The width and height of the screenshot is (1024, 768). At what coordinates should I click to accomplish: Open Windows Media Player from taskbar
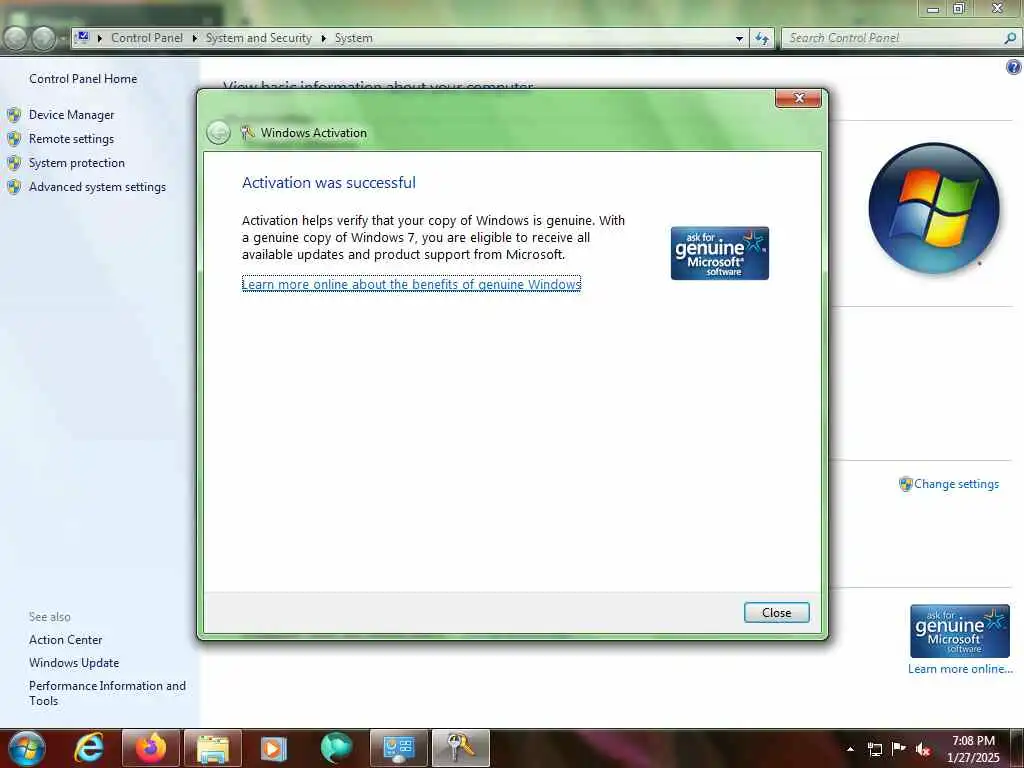point(274,748)
